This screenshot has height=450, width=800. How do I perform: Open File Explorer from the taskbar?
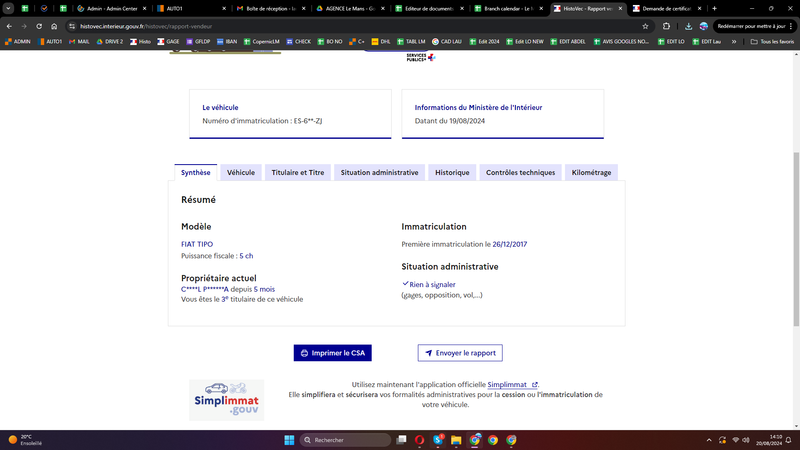[456, 440]
